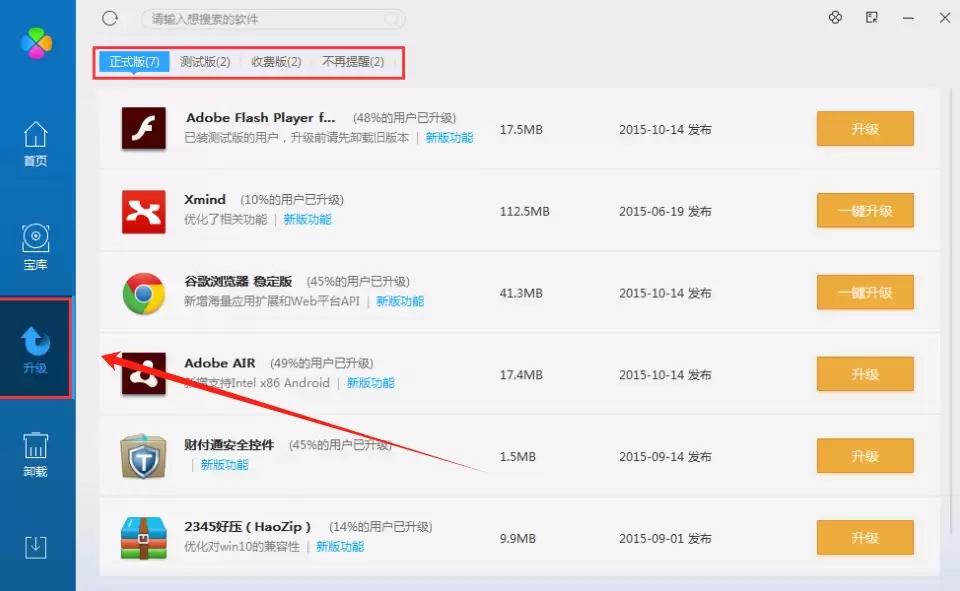Open 新版功能 link for 谷歌浏览器
This screenshot has height=591, width=960.
click(x=400, y=301)
